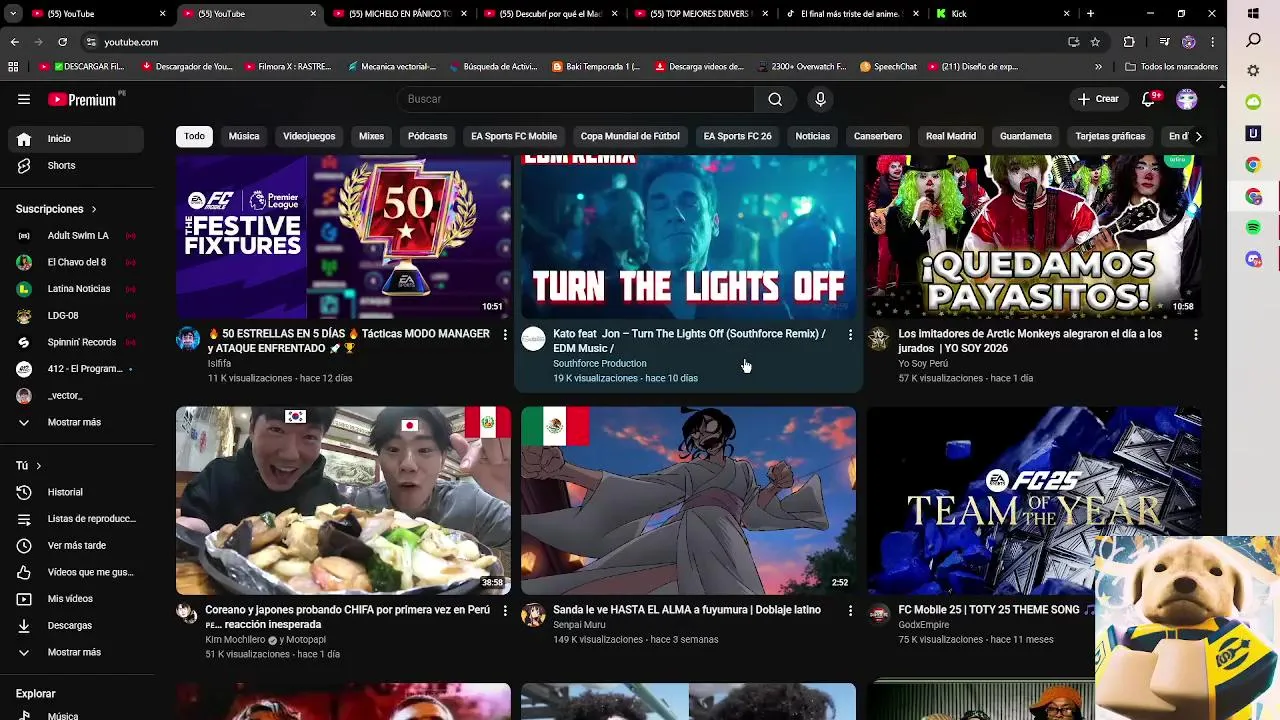
Task: Open Mis videos in the sidebar
Action: (76, 599)
